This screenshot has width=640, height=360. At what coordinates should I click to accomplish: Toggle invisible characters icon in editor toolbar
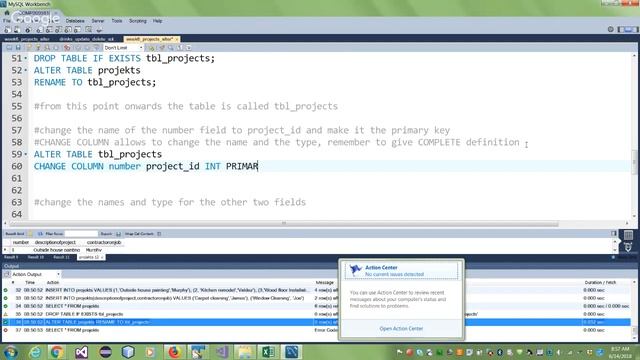click(x=180, y=48)
